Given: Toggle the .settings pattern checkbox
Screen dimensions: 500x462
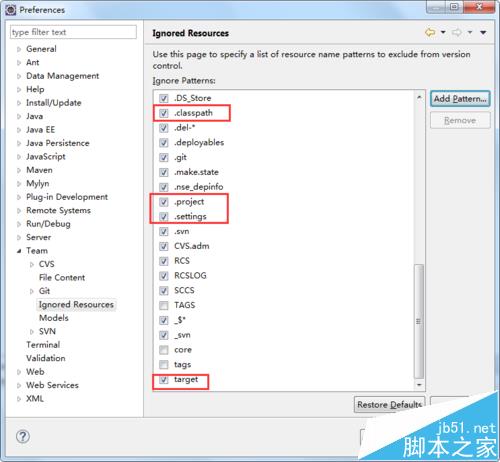Looking at the screenshot, I should click(x=164, y=217).
